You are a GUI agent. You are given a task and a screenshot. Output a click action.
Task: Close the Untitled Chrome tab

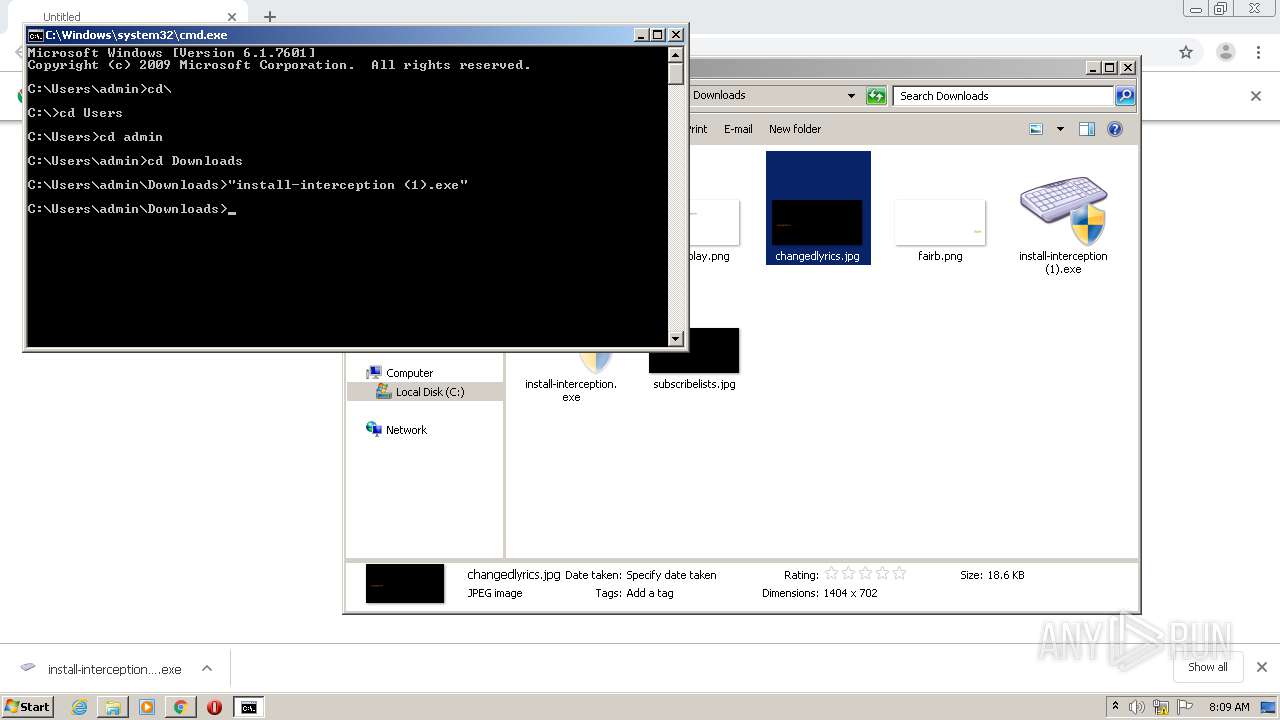(232, 17)
